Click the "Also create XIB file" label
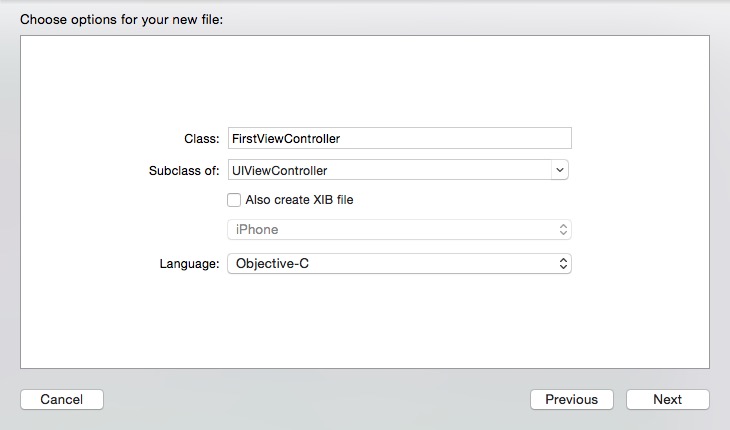 tap(299, 200)
